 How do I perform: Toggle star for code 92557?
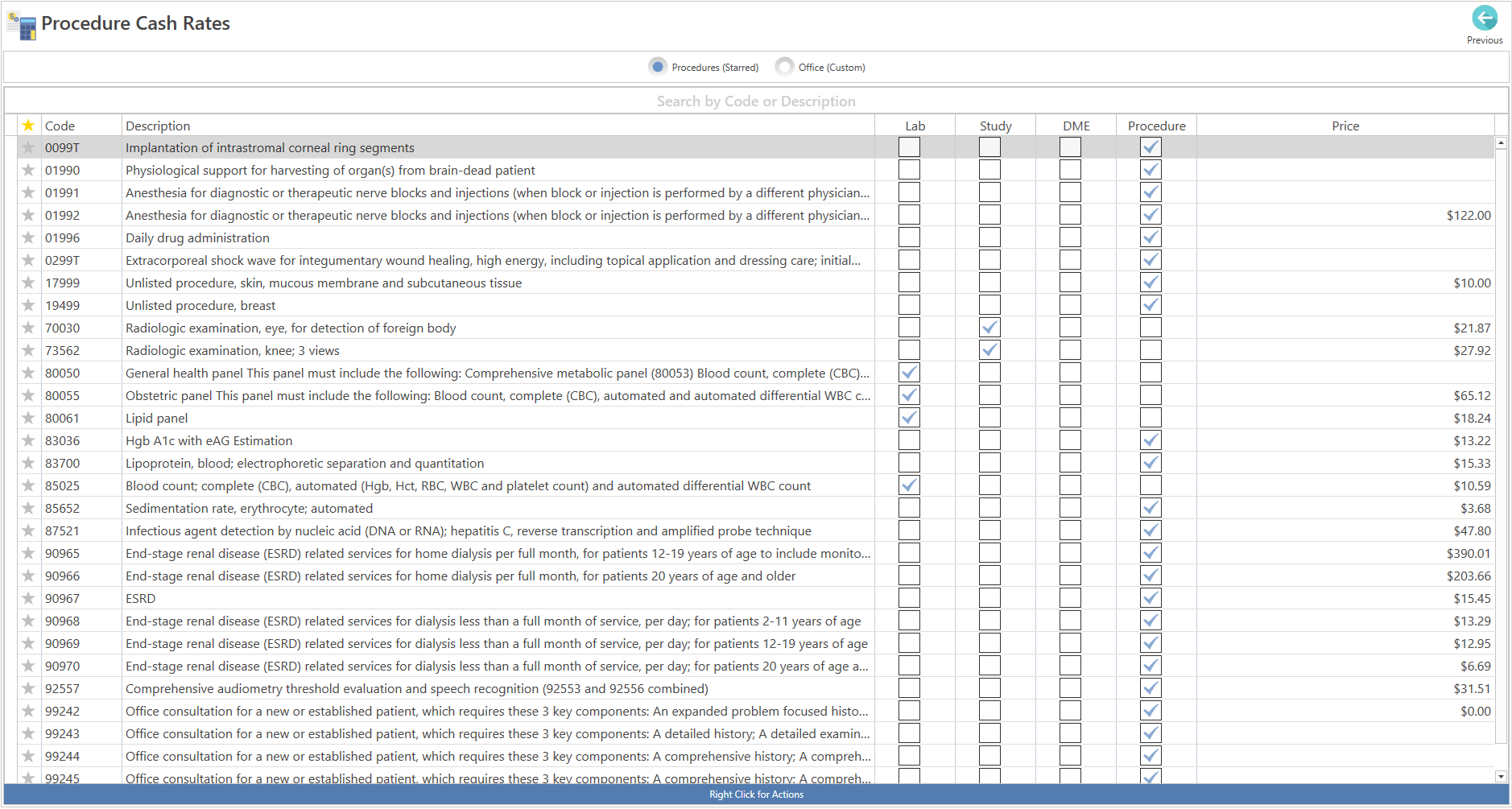28,688
